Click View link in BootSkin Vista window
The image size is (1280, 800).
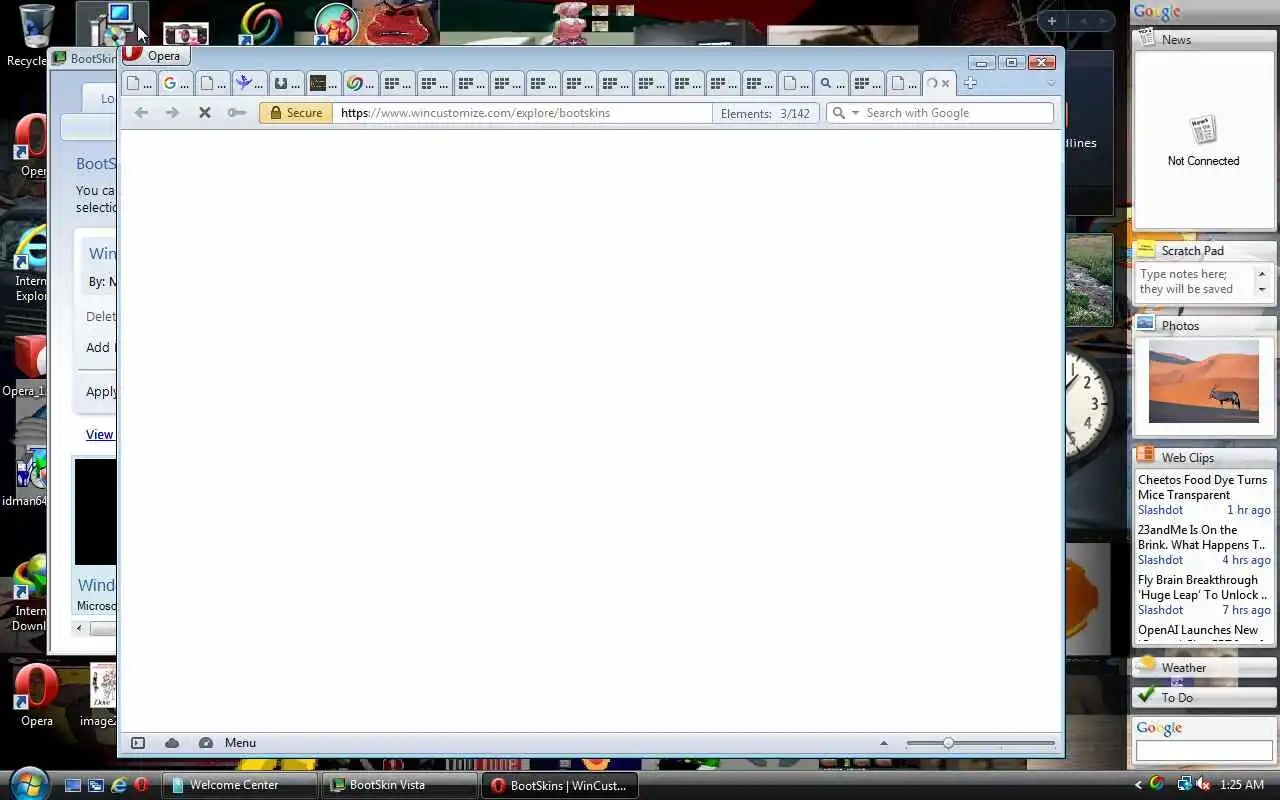pos(99,434)
